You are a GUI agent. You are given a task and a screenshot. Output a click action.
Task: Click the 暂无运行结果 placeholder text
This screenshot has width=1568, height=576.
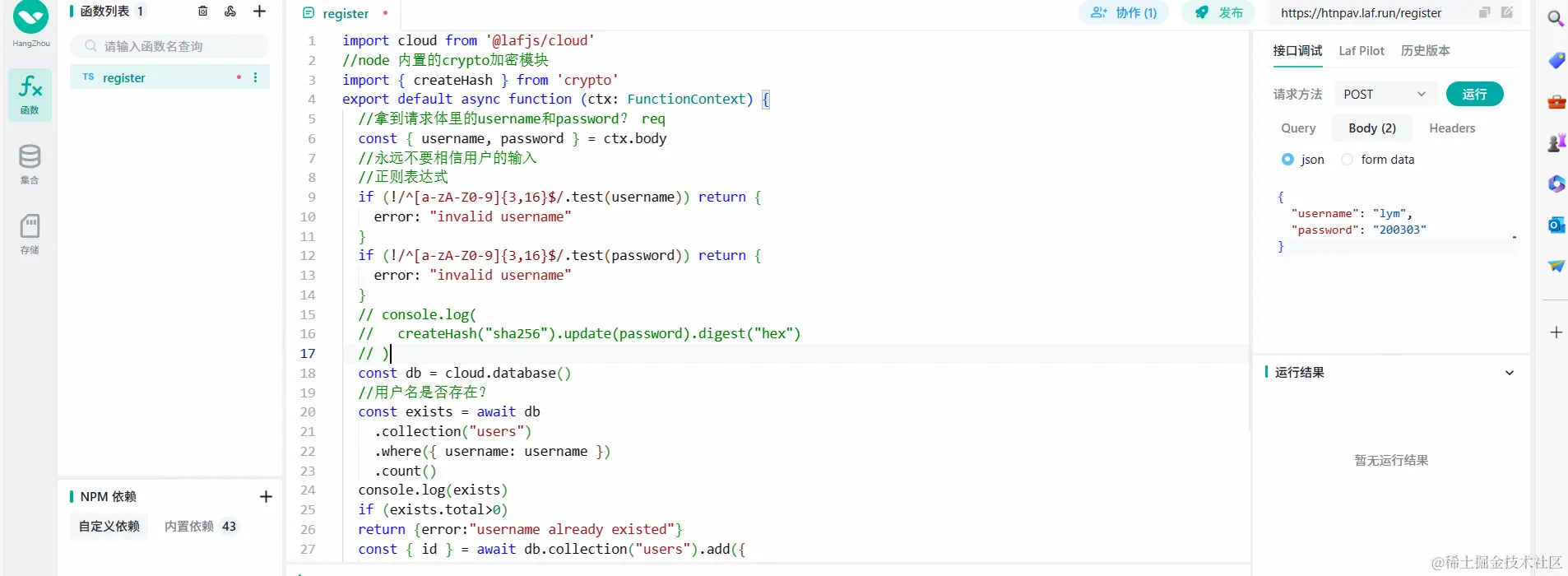point(1391,461)
